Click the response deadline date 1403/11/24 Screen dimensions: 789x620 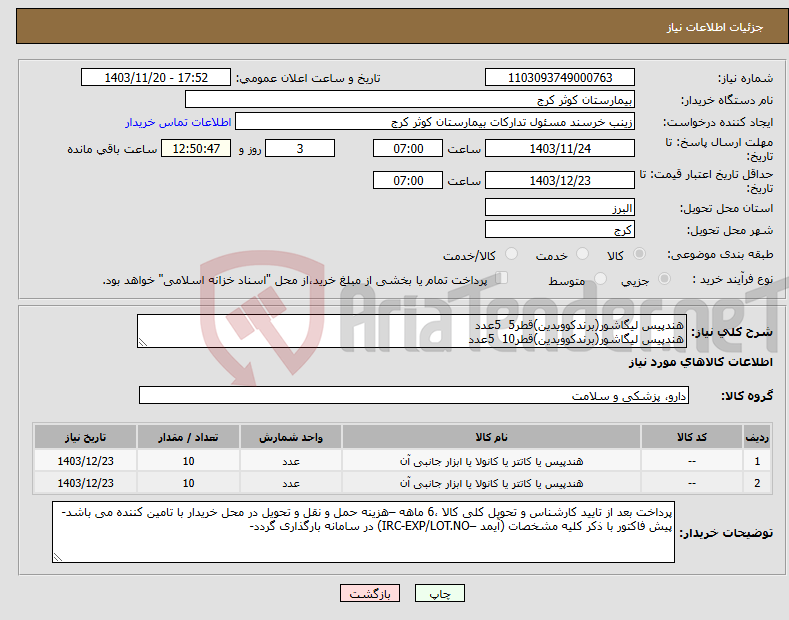[x=560, y=148]
